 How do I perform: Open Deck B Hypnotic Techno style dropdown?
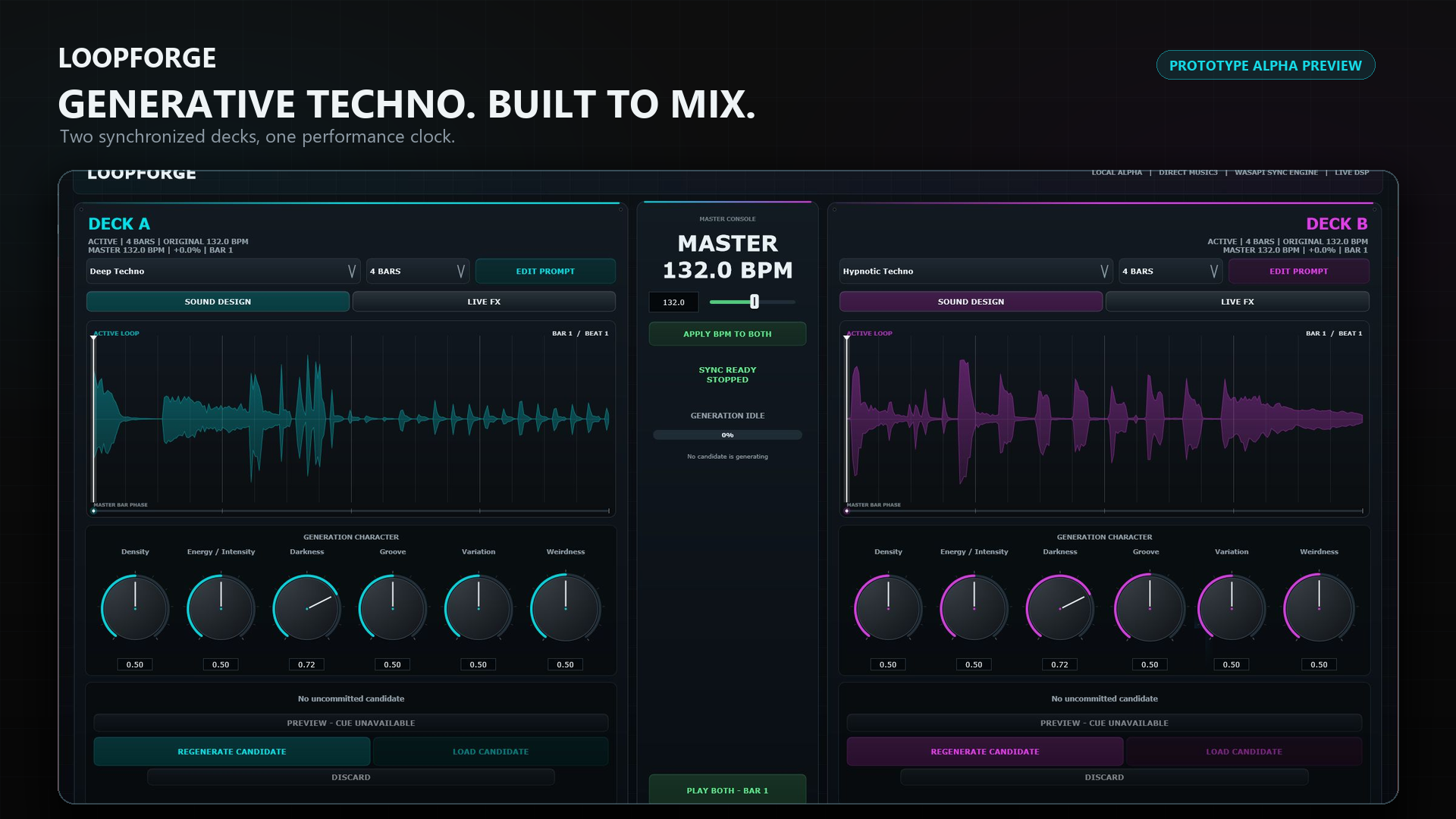point(976,271)
